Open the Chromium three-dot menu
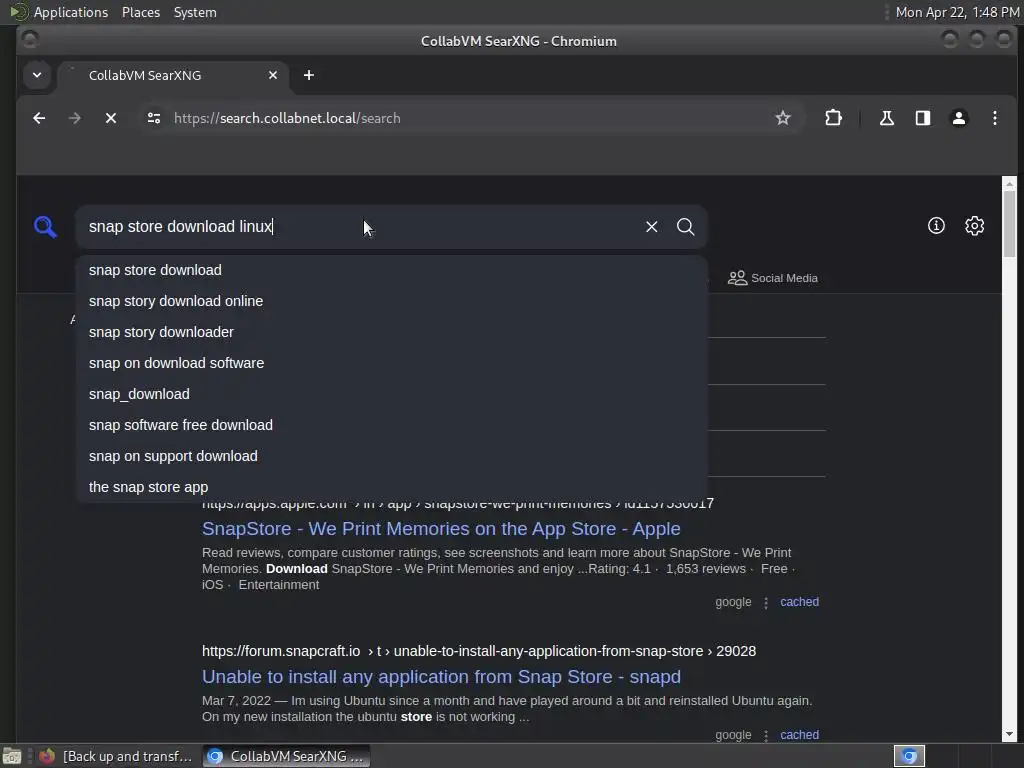Screen dimensions: 1024x768 pyautogui.click(x=995, y=118)
